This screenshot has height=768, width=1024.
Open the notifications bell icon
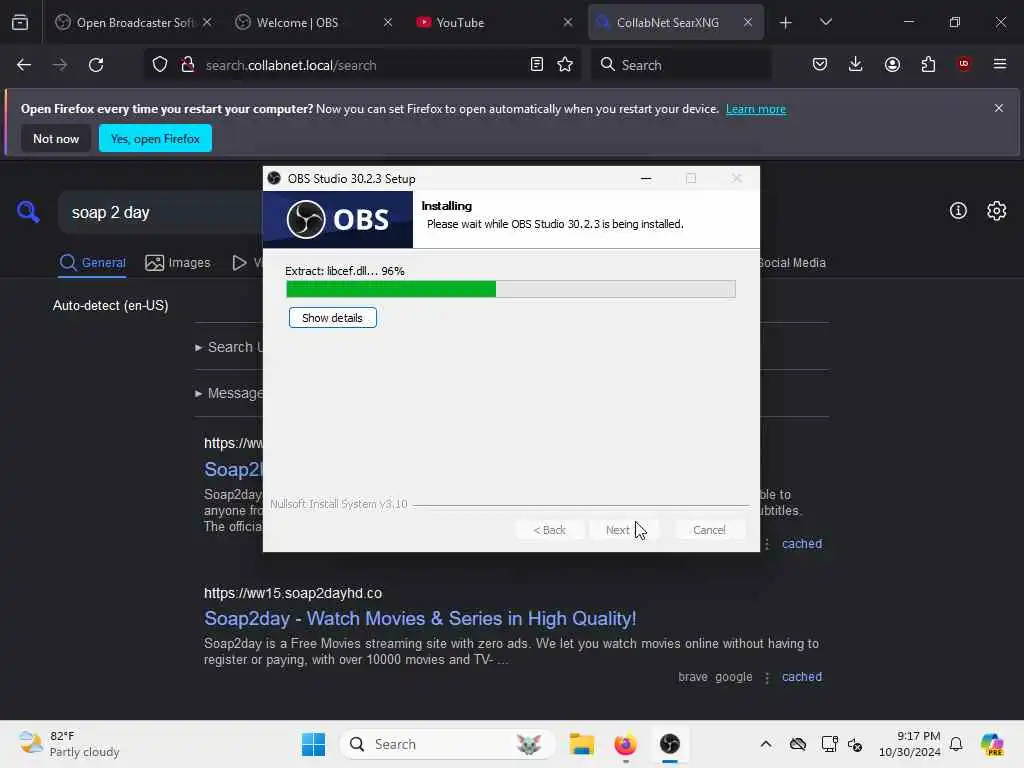956,744
